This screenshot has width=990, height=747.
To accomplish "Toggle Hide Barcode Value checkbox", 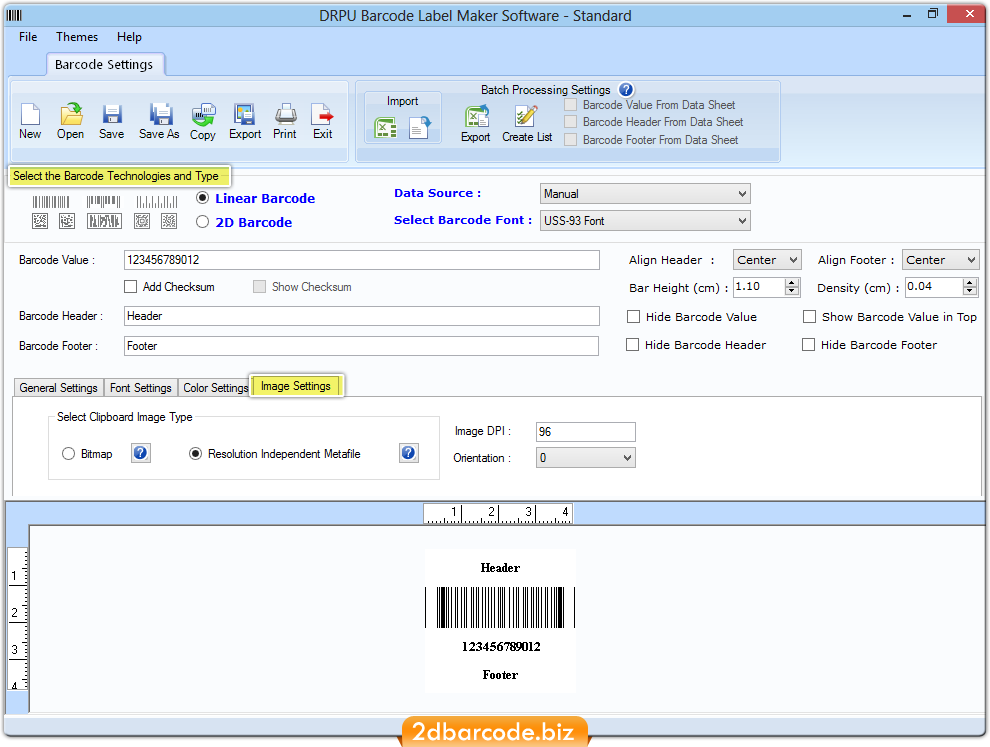I will (633, 316).
